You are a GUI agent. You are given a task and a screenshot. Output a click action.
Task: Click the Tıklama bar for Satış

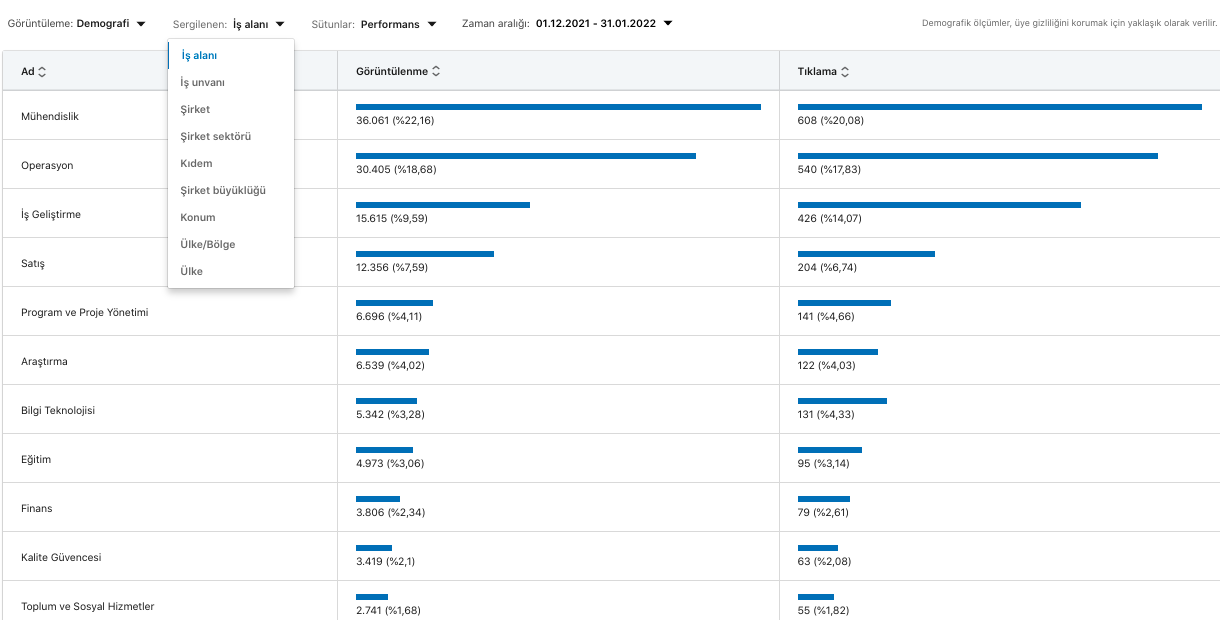[866, 254]
